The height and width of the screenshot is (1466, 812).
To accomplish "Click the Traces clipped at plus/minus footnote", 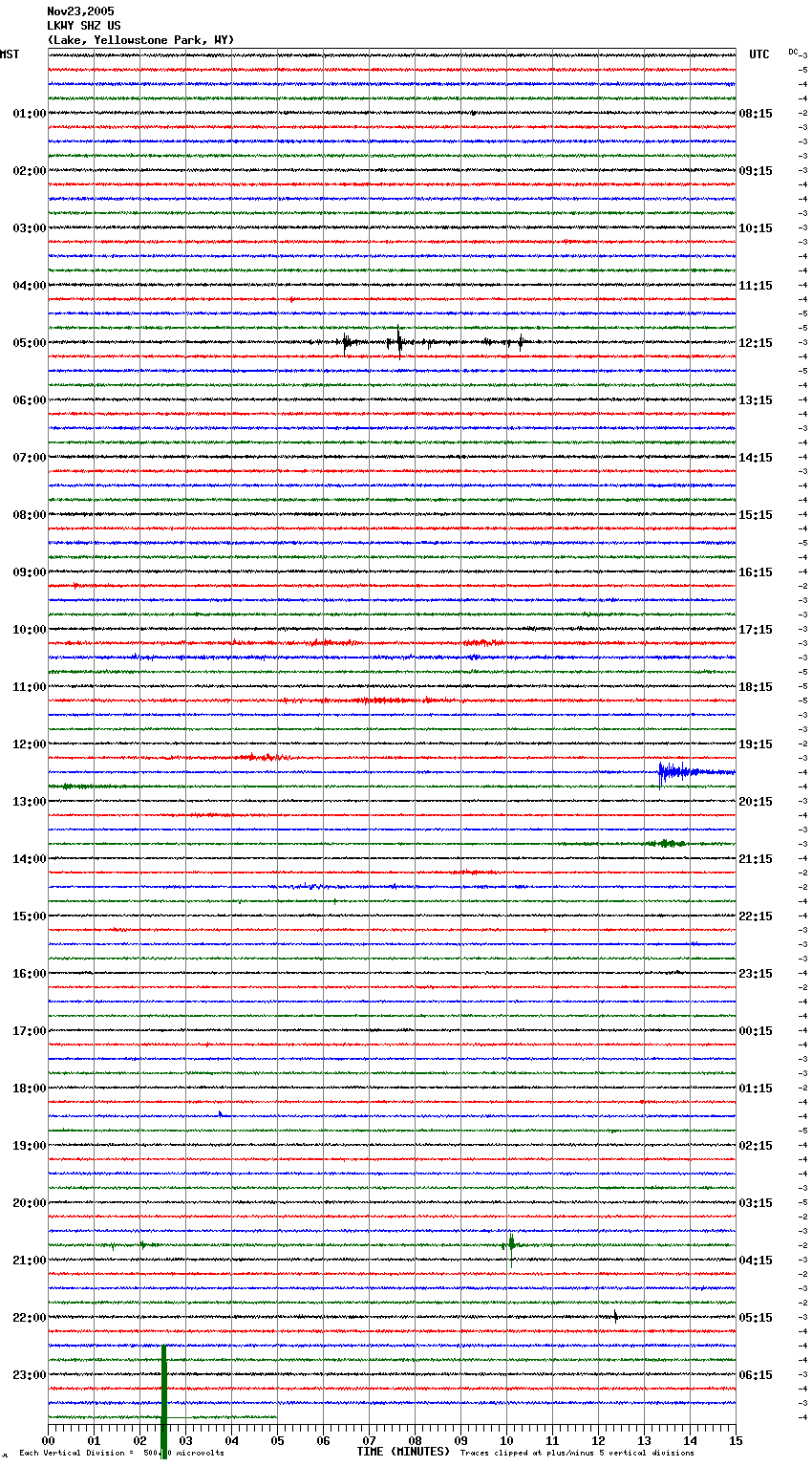I will [x=577, y=1454].
